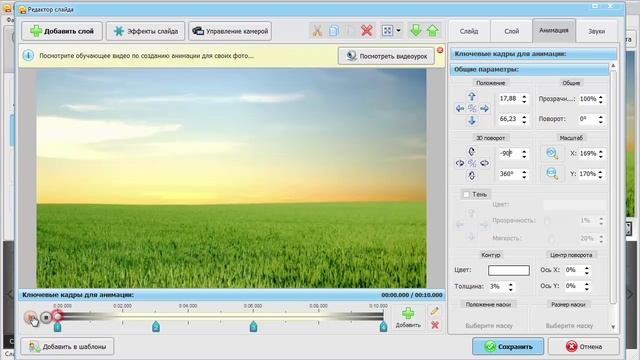The image size is (640, 360).
Task: Click Добавить слой button
Action: click(x=62, y=31)
